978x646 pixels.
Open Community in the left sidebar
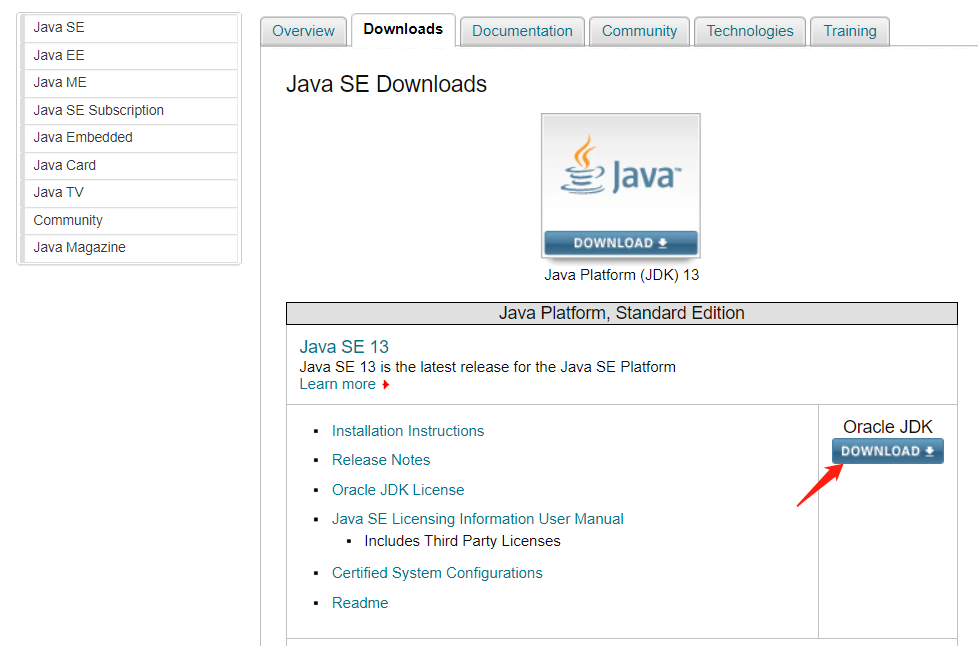(129, 220)
